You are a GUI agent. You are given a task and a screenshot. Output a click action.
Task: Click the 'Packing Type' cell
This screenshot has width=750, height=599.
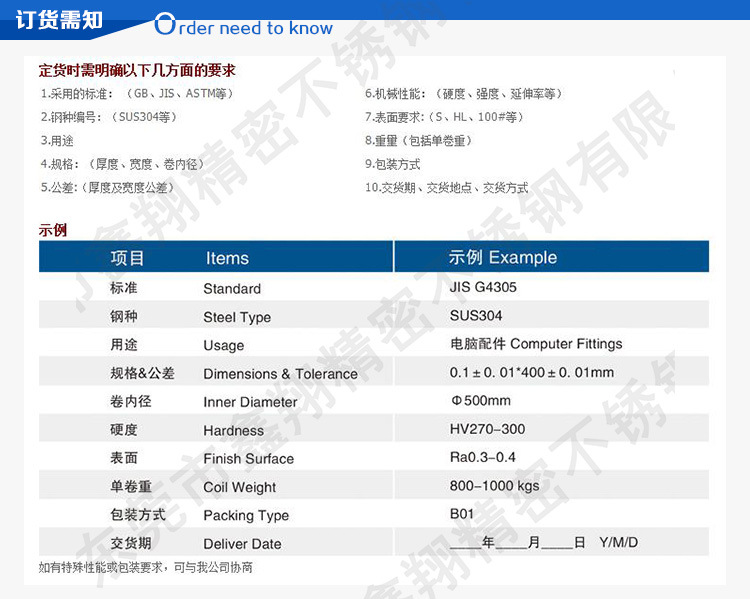(x=246, y=516)
